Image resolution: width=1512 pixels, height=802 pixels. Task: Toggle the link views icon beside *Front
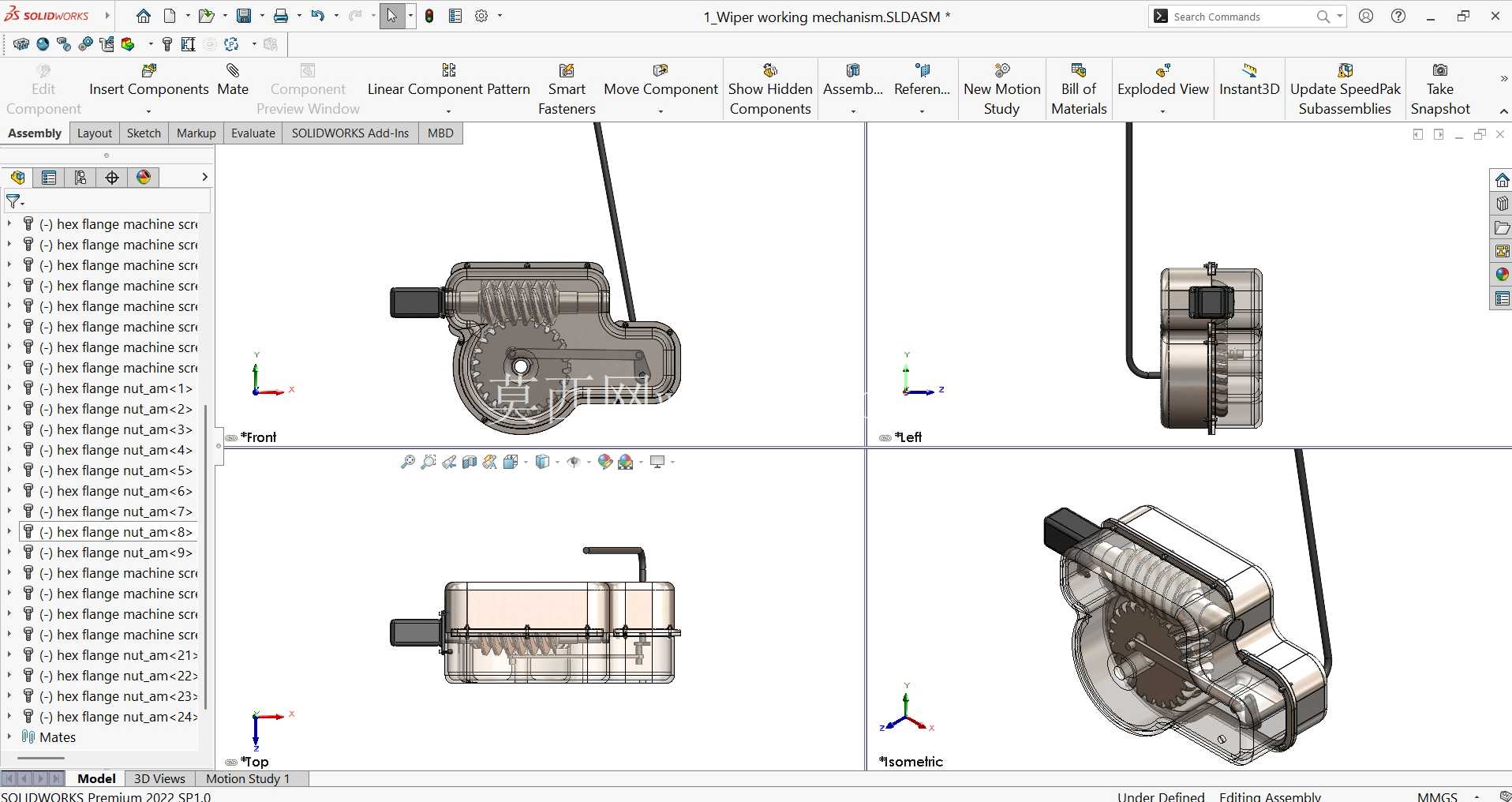(x=231, y=438)
